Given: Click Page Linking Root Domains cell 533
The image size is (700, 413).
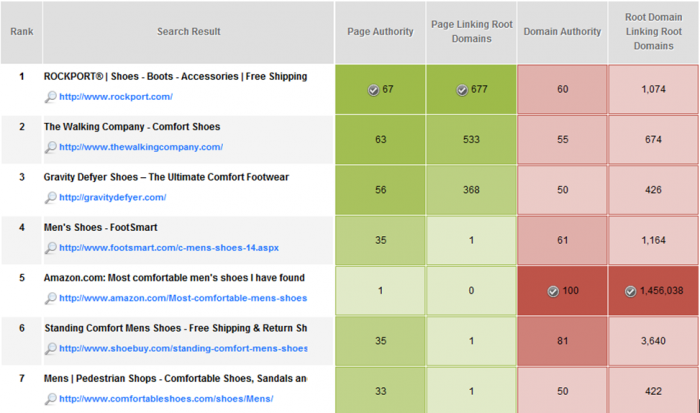Looking at the screenshot, I should [471, 140].
